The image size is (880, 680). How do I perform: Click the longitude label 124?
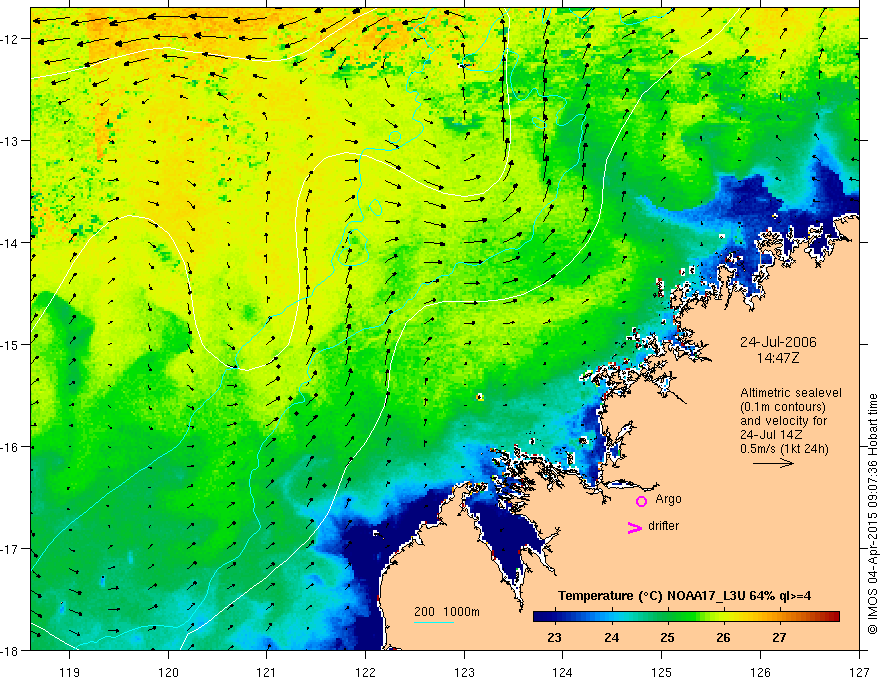click(x=563, y=672)
